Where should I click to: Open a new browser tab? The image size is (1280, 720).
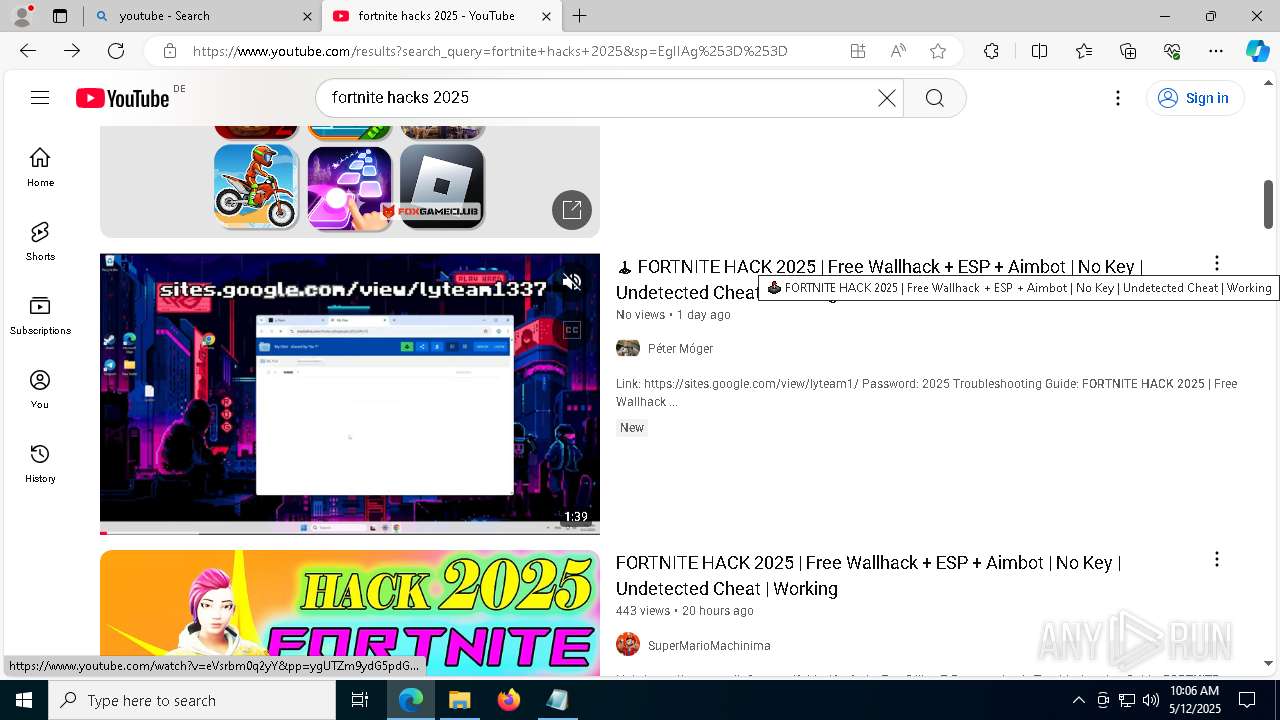click(x=580, y=16)
